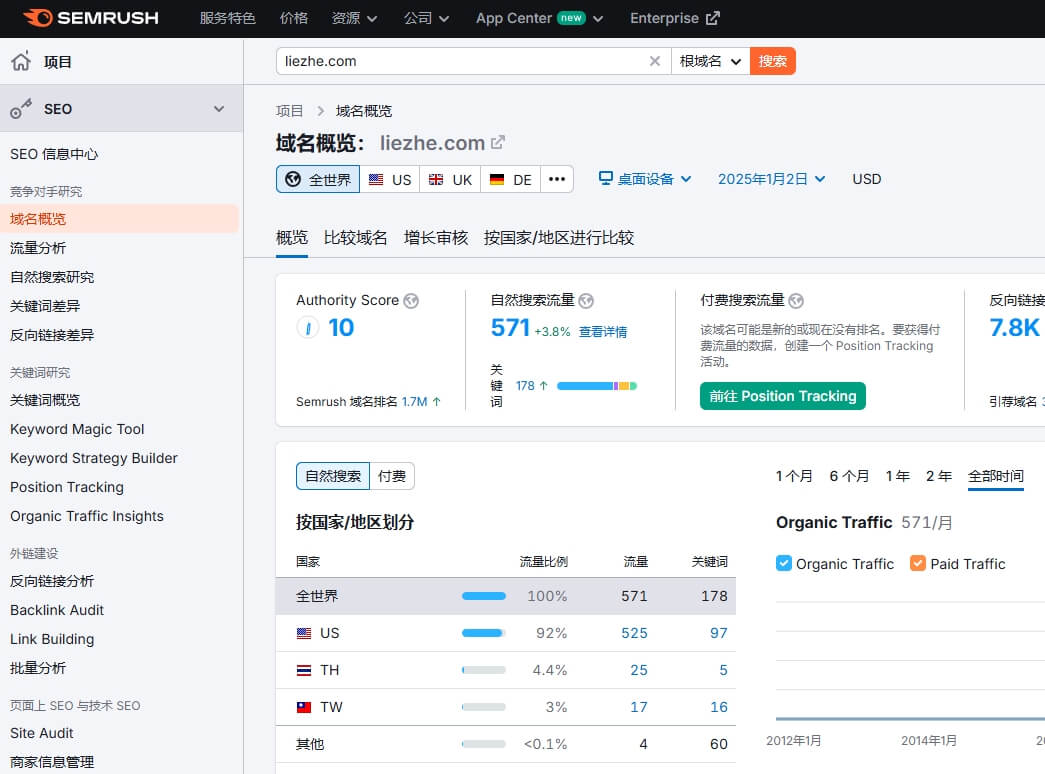Click the domain rank up arrow
Image resolution: width=1045 pixels, height=774 pixels.
tap(437, 401)
